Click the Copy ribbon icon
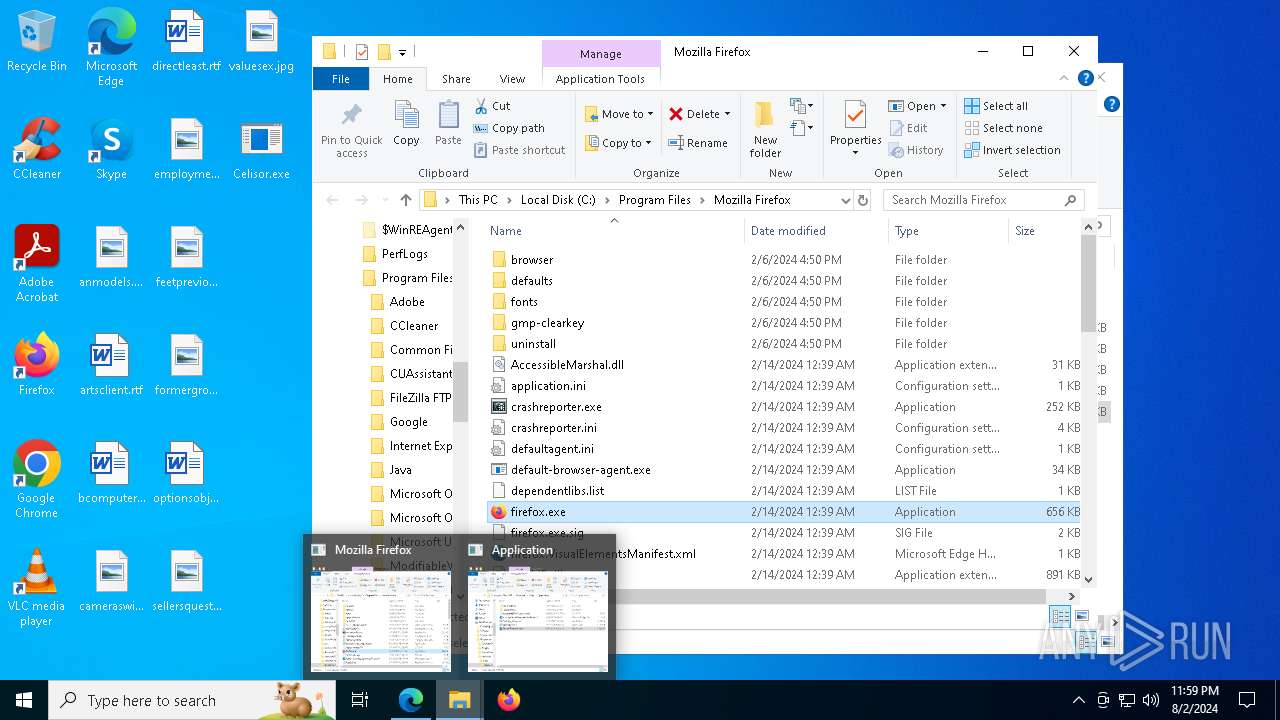Image resolution: width=1280 pixels, height=720 pixels. [406, 124]
